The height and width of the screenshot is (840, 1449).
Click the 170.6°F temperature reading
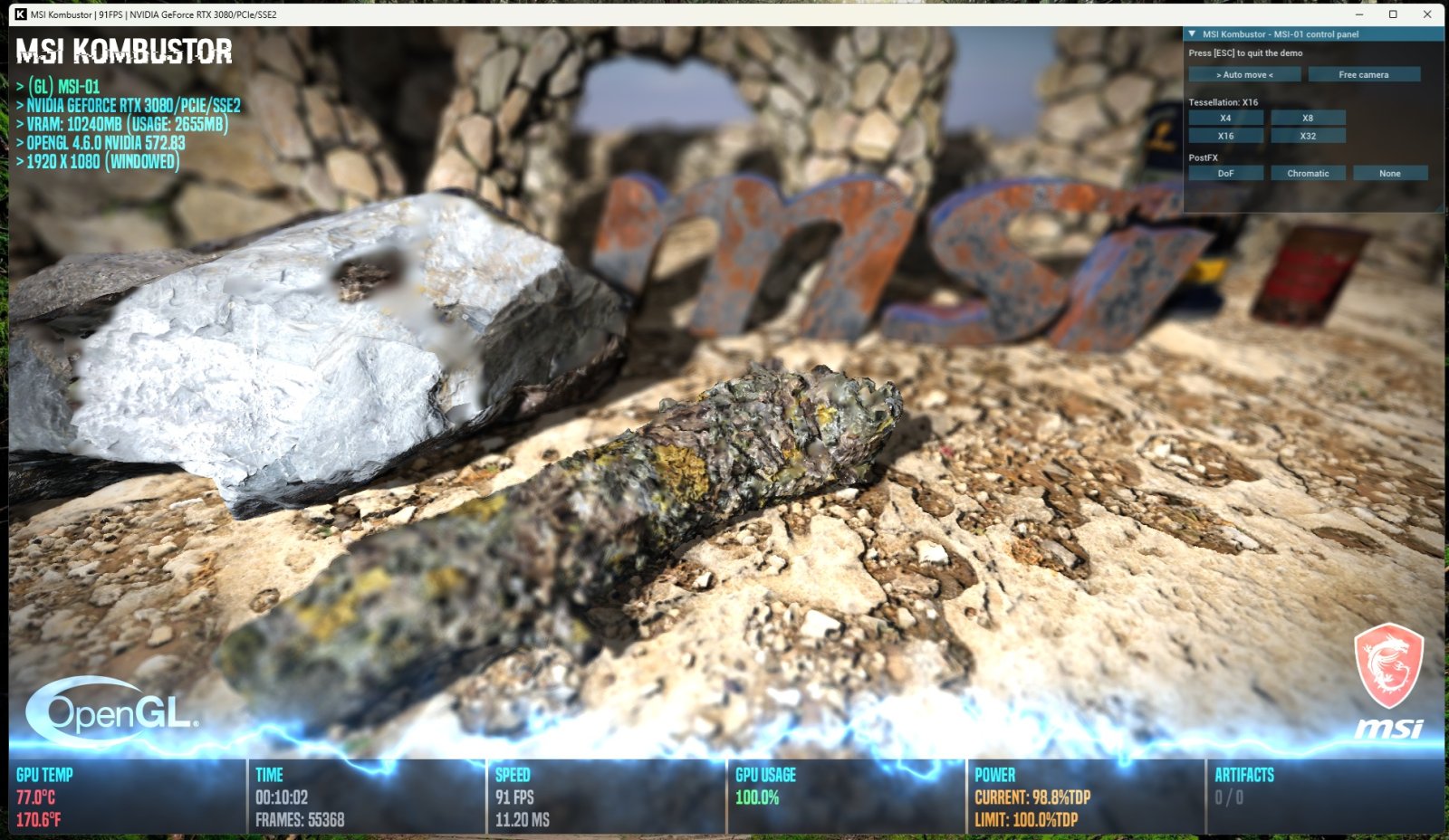point(39,820)
